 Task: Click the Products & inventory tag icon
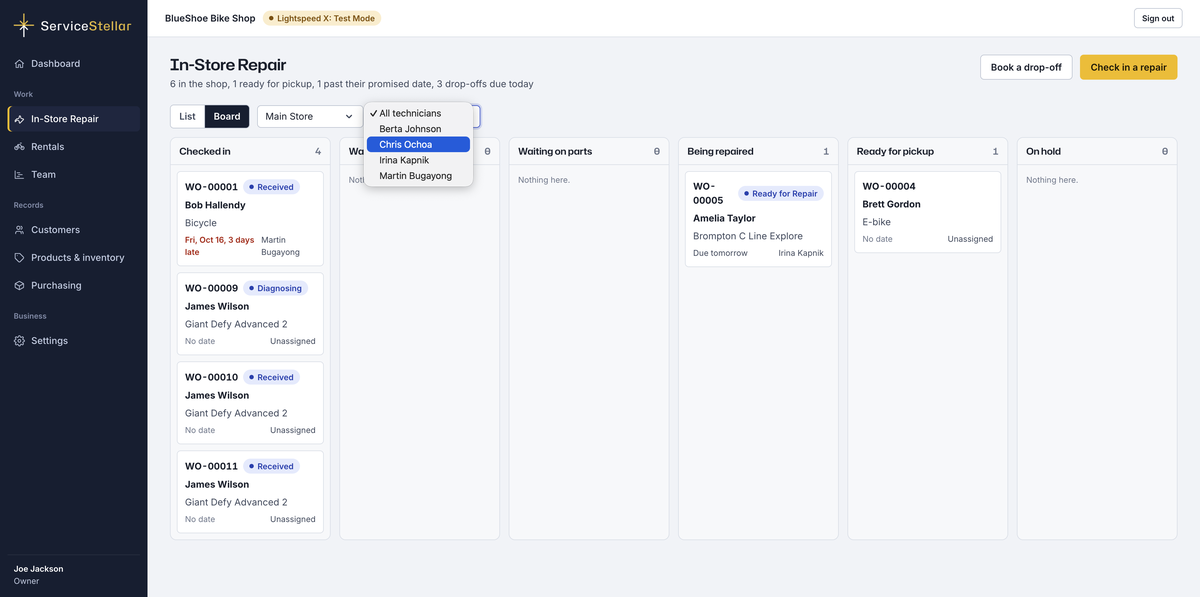20,258
